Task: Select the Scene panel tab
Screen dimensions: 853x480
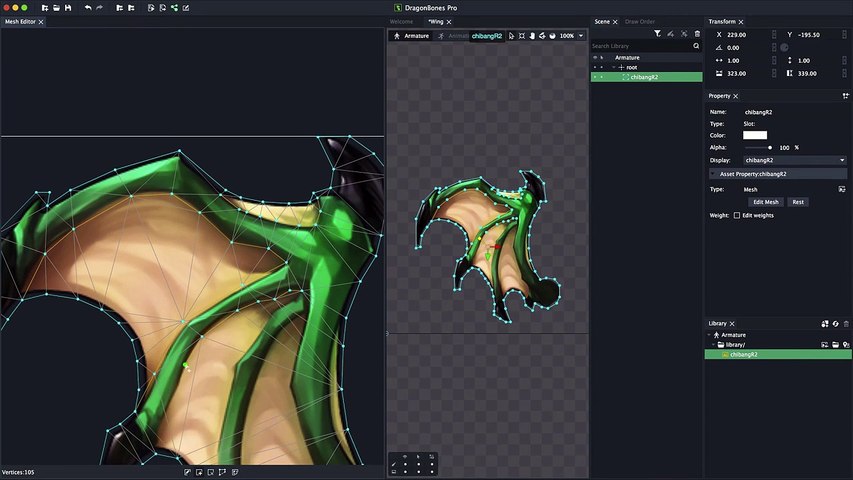Action: [x=602, y=22]
